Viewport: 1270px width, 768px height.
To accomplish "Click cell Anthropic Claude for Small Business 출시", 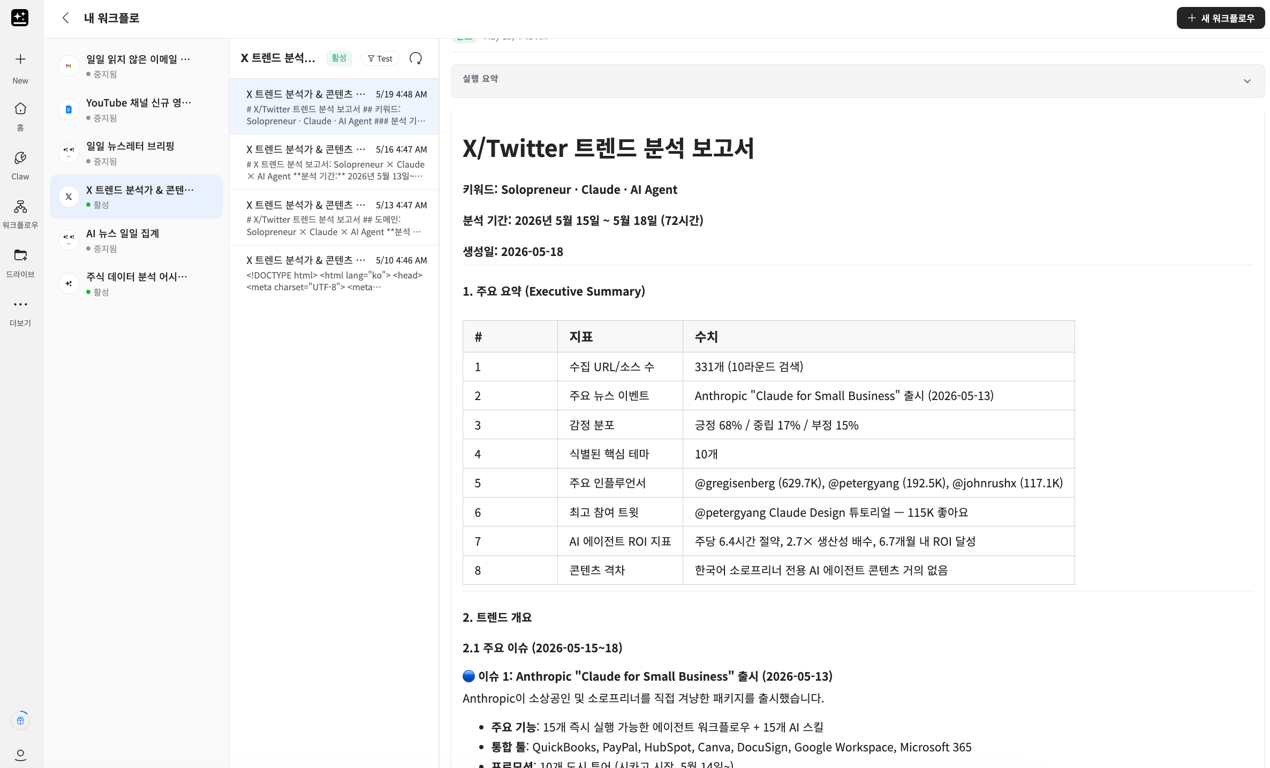I will pos(878,396).
